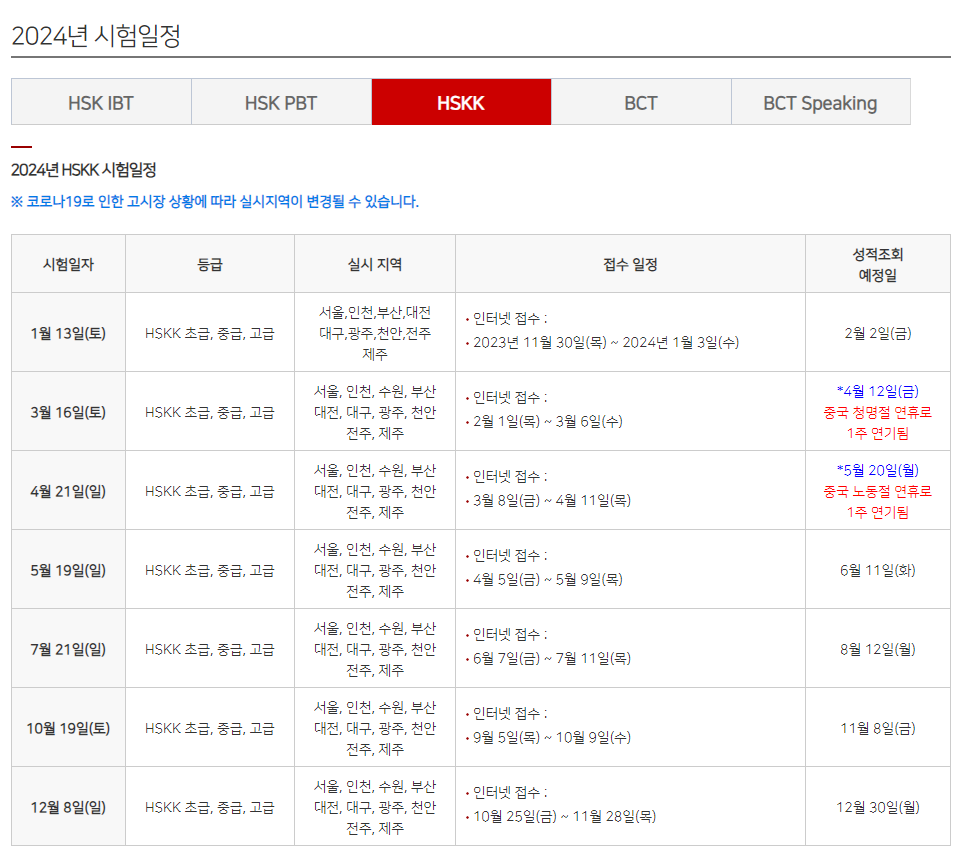Select the 1월 13일(토) exam date cell
This screenshot has width=964, height=861.
68,333
